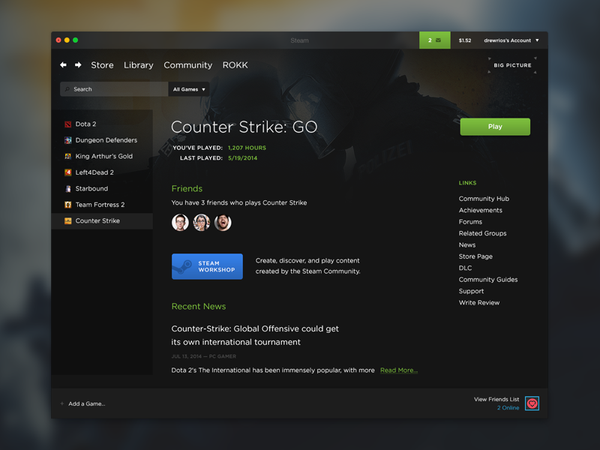Click Add a Game text

point(87,404)
